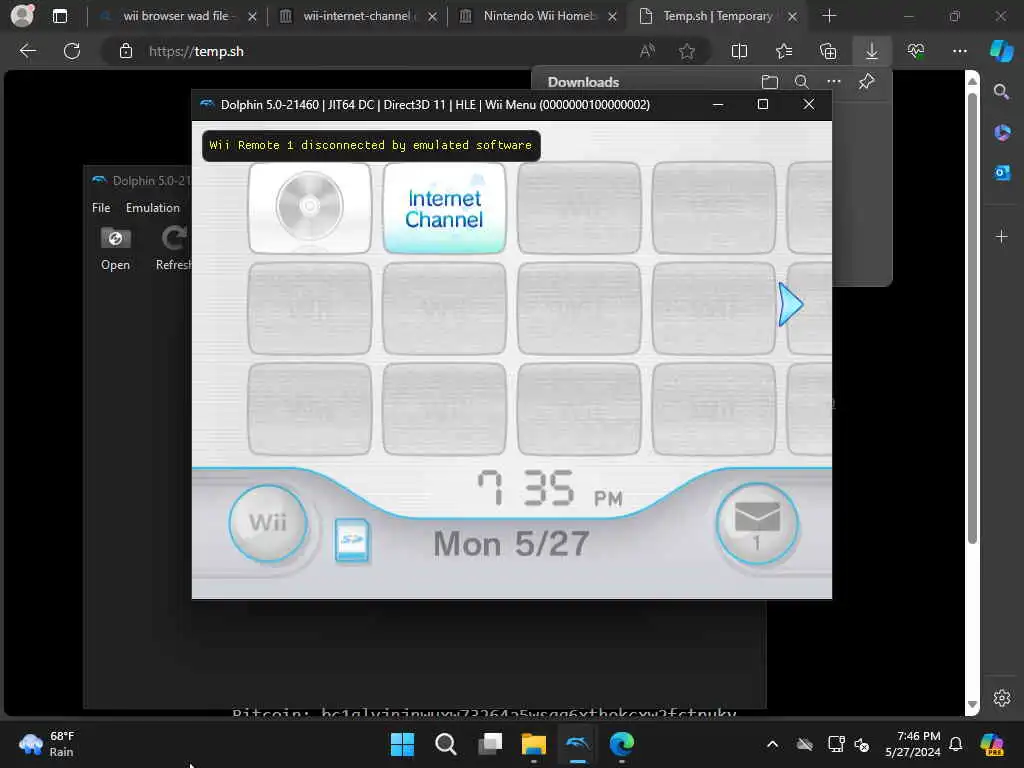
Task: Switch to Nintendo Wii Homebrew tab
Action: 538,16
